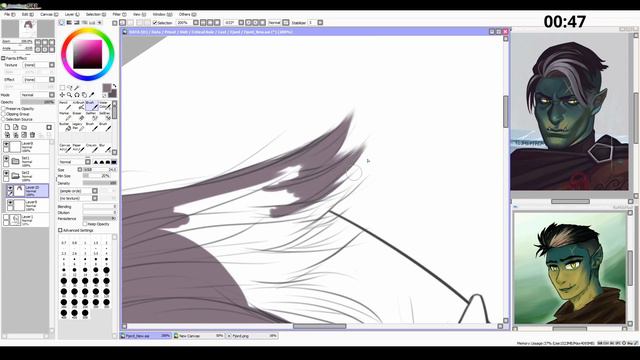Open the brush shape dropdown
The height and width of the screenshot is (360, 640).
[x=95, y=191]
